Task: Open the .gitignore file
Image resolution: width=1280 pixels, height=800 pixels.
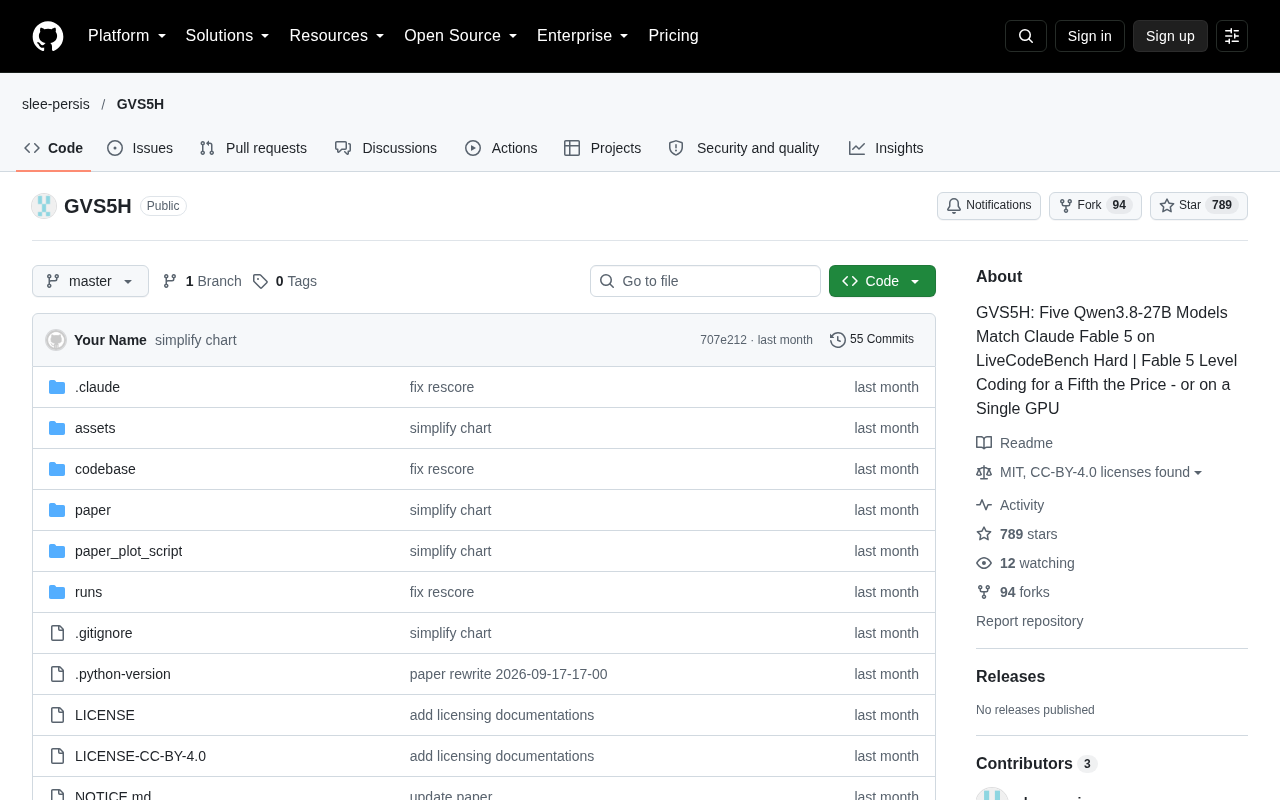Action: (x=103, y=633)
